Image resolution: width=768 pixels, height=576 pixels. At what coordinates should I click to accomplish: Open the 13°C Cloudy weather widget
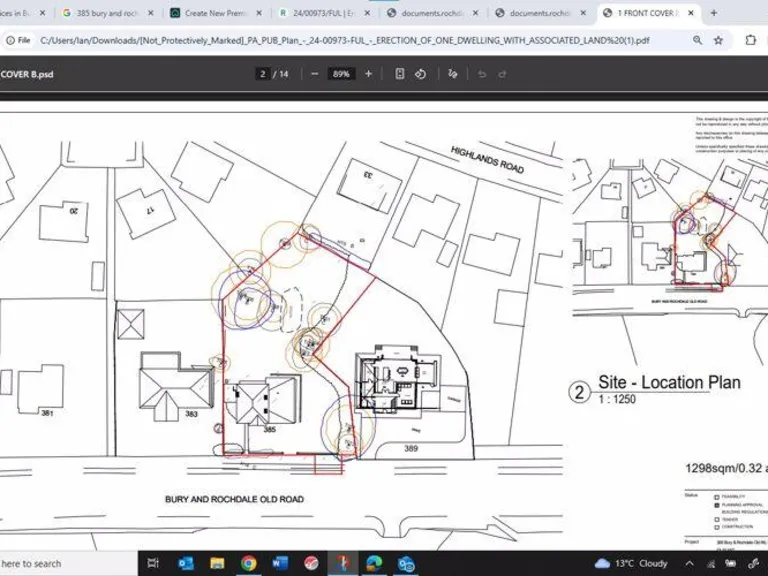click(631, 564)
